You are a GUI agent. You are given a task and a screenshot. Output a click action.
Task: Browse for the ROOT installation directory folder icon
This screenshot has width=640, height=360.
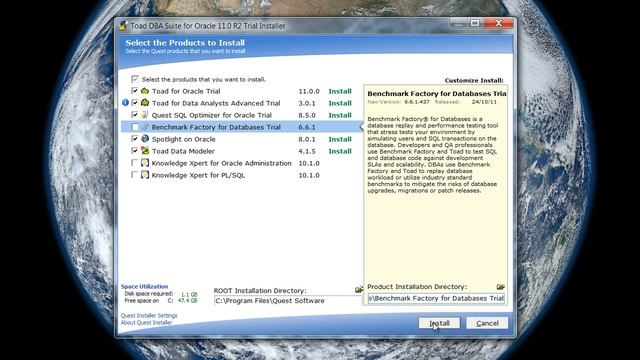[x=359, y=290]
